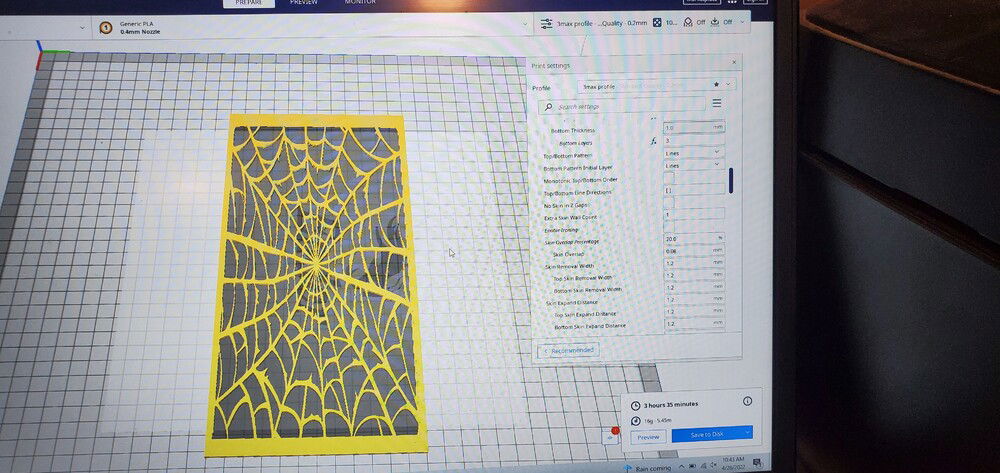Switch to the PREPARE stage tab
The width and height of the screenshot is (1000, 473).
pyautogui.click(x=249, y=3)
